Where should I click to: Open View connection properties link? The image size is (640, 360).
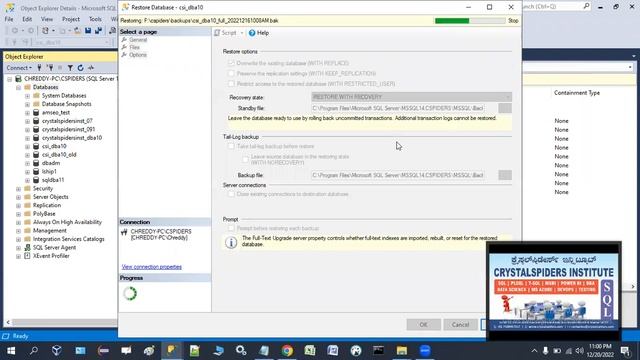[x=151, y=267]
